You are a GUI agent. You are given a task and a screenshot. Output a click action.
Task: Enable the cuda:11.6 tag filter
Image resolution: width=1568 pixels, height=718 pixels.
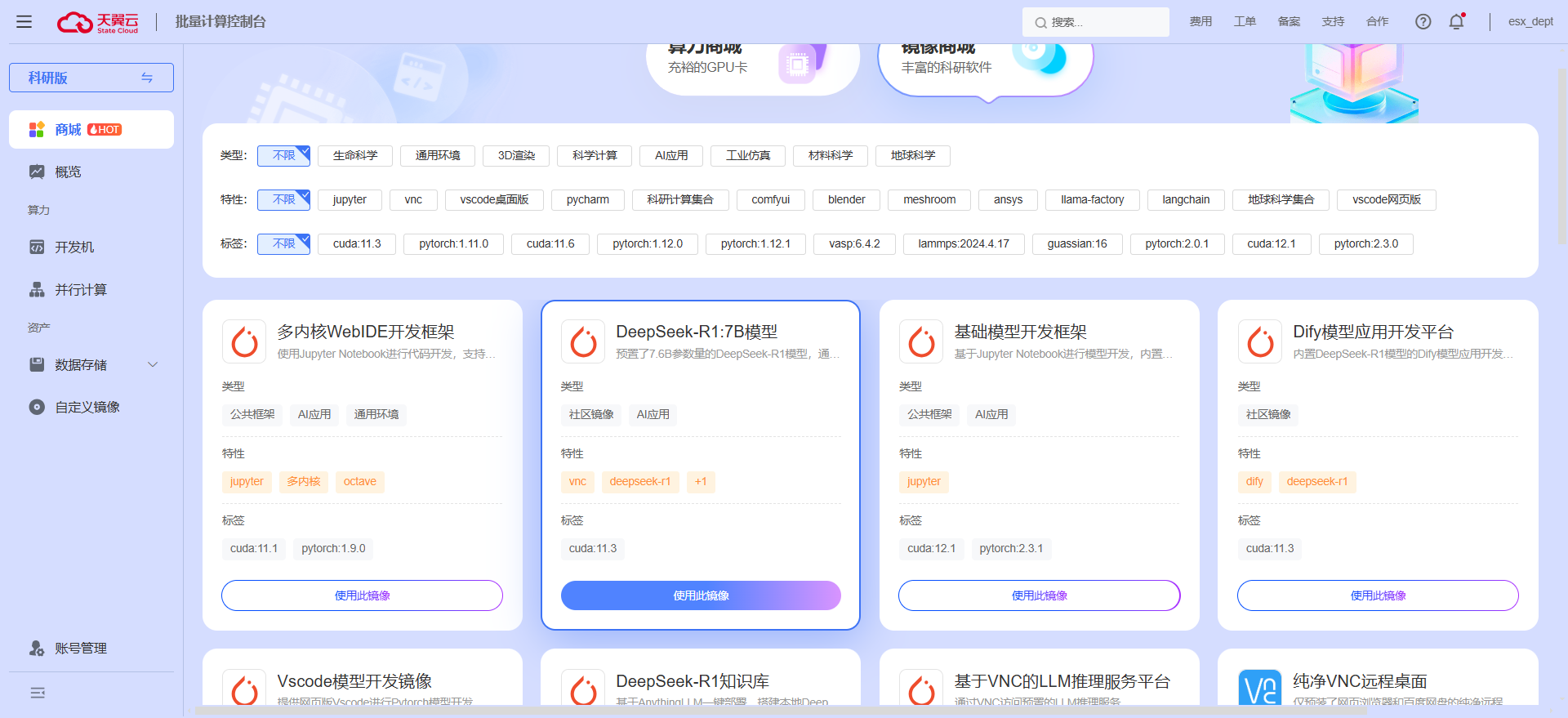click(550, 244)
